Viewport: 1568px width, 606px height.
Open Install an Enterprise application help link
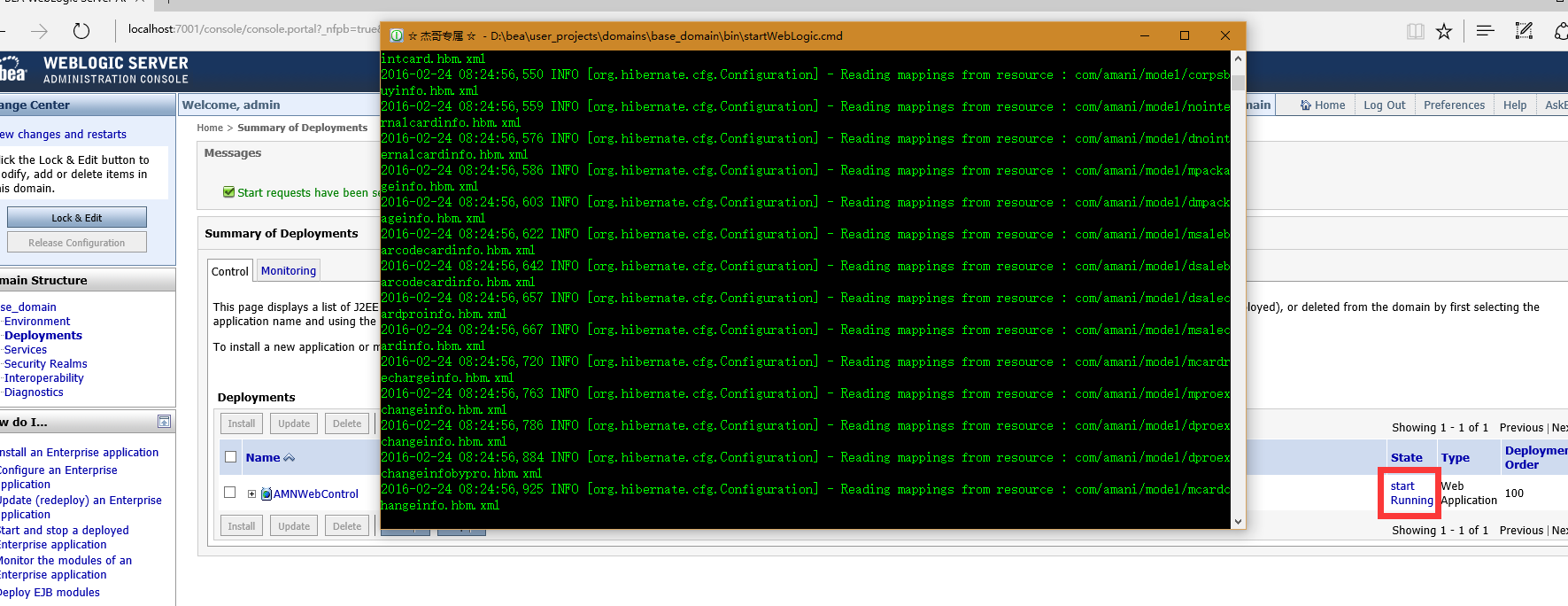tap(80, 453)
